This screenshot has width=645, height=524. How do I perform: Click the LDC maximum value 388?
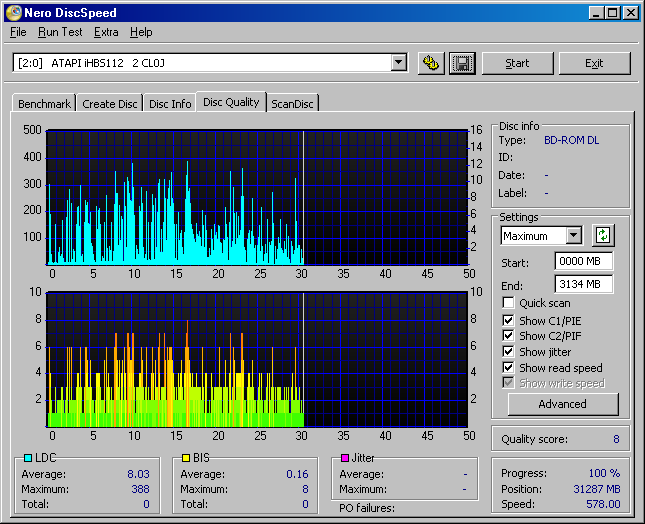pos(140,489)
